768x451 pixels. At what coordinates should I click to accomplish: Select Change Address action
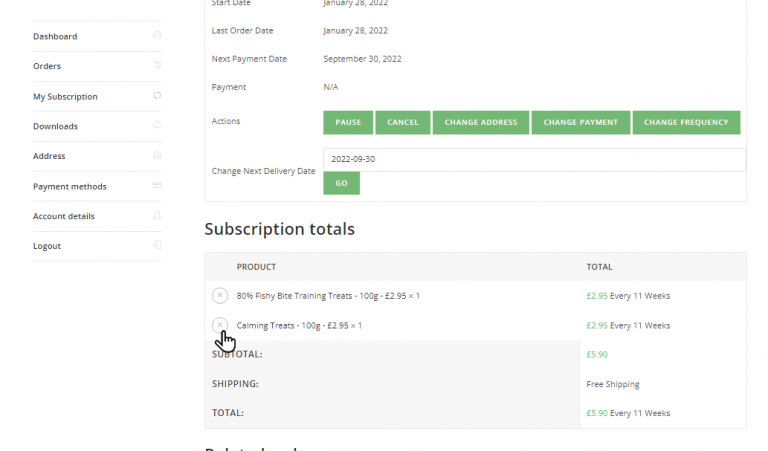(x=481, y=122)
